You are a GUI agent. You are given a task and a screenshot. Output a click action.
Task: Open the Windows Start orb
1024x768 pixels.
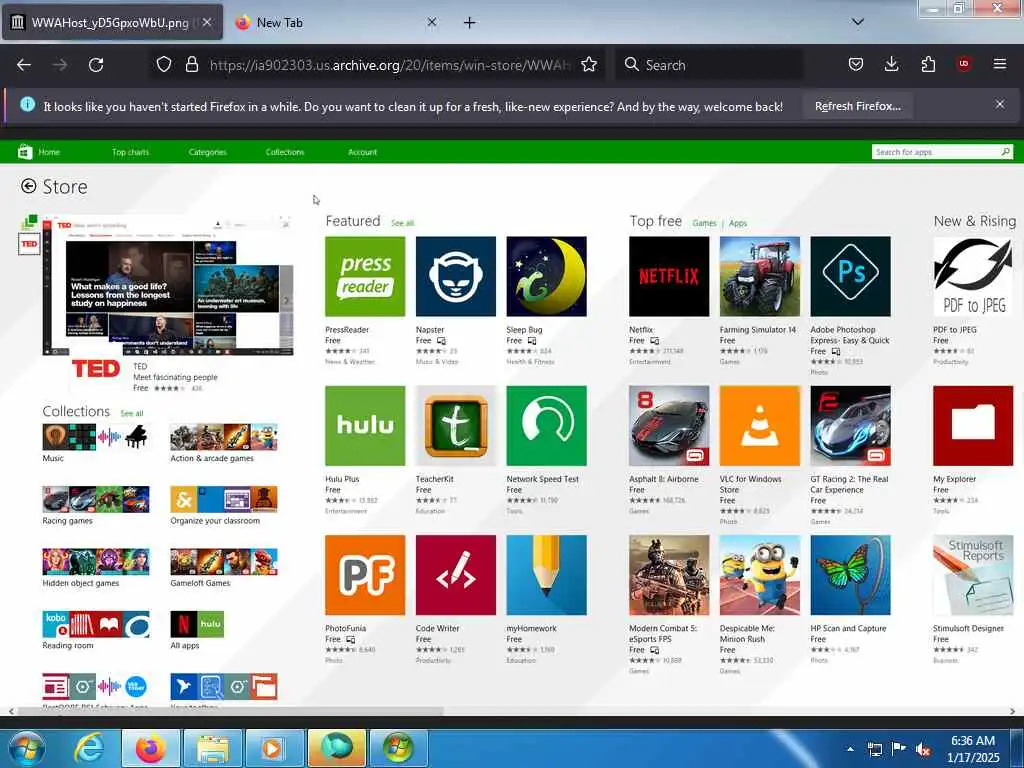click(27, 748)
